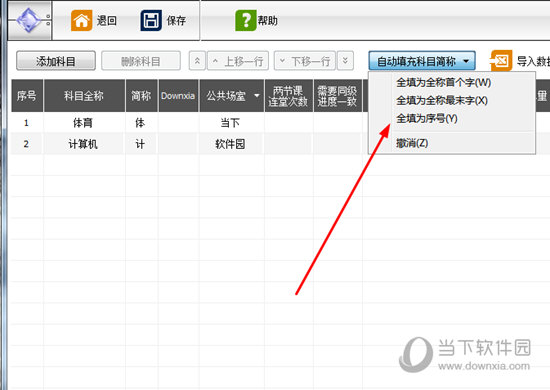Viewport: 550px width, 390px height.
Task: Click the 帮助 label in toolbar
Action: [x=268, y=20]
